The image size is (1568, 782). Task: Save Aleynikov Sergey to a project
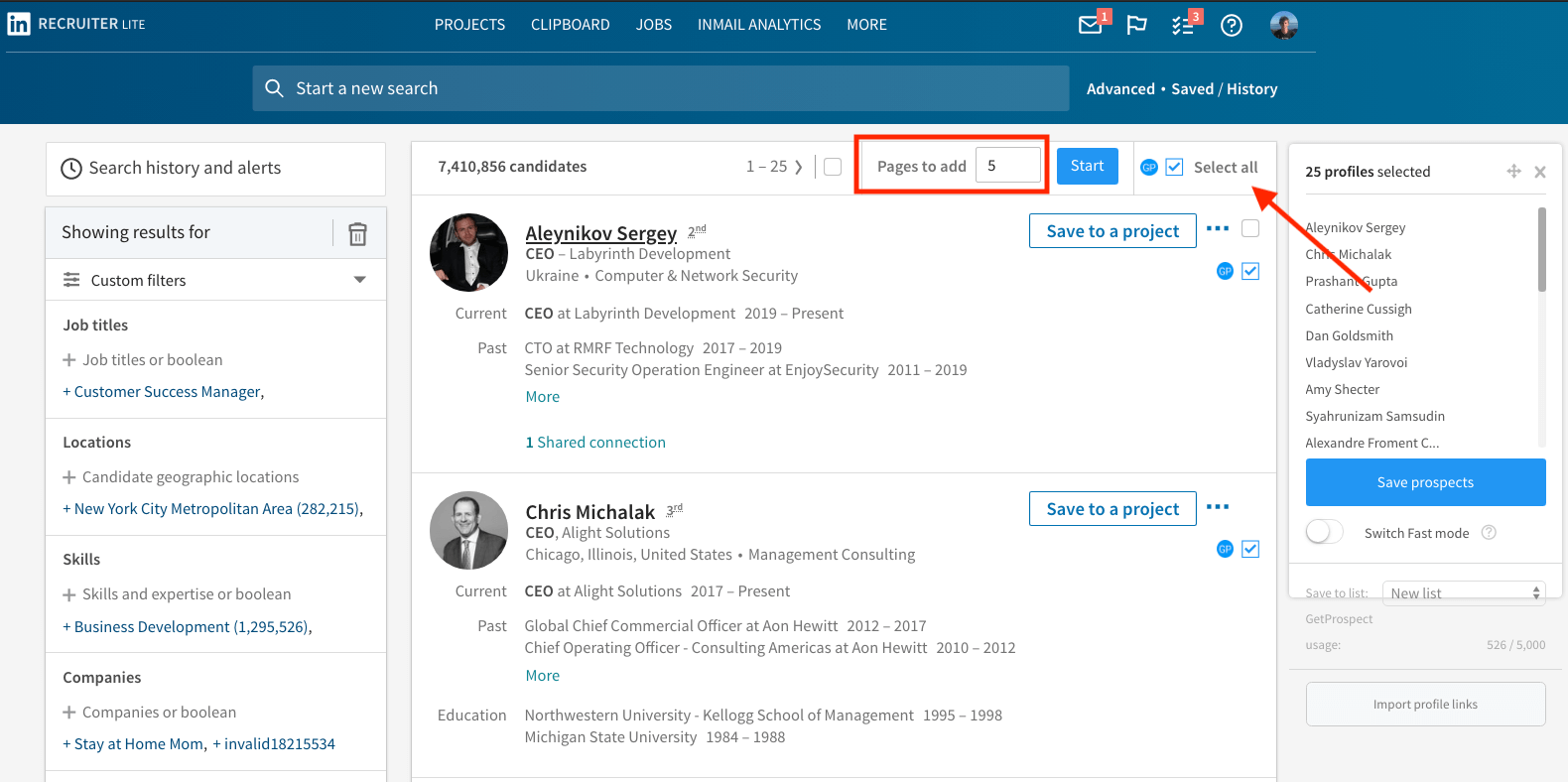[1112, 231]
